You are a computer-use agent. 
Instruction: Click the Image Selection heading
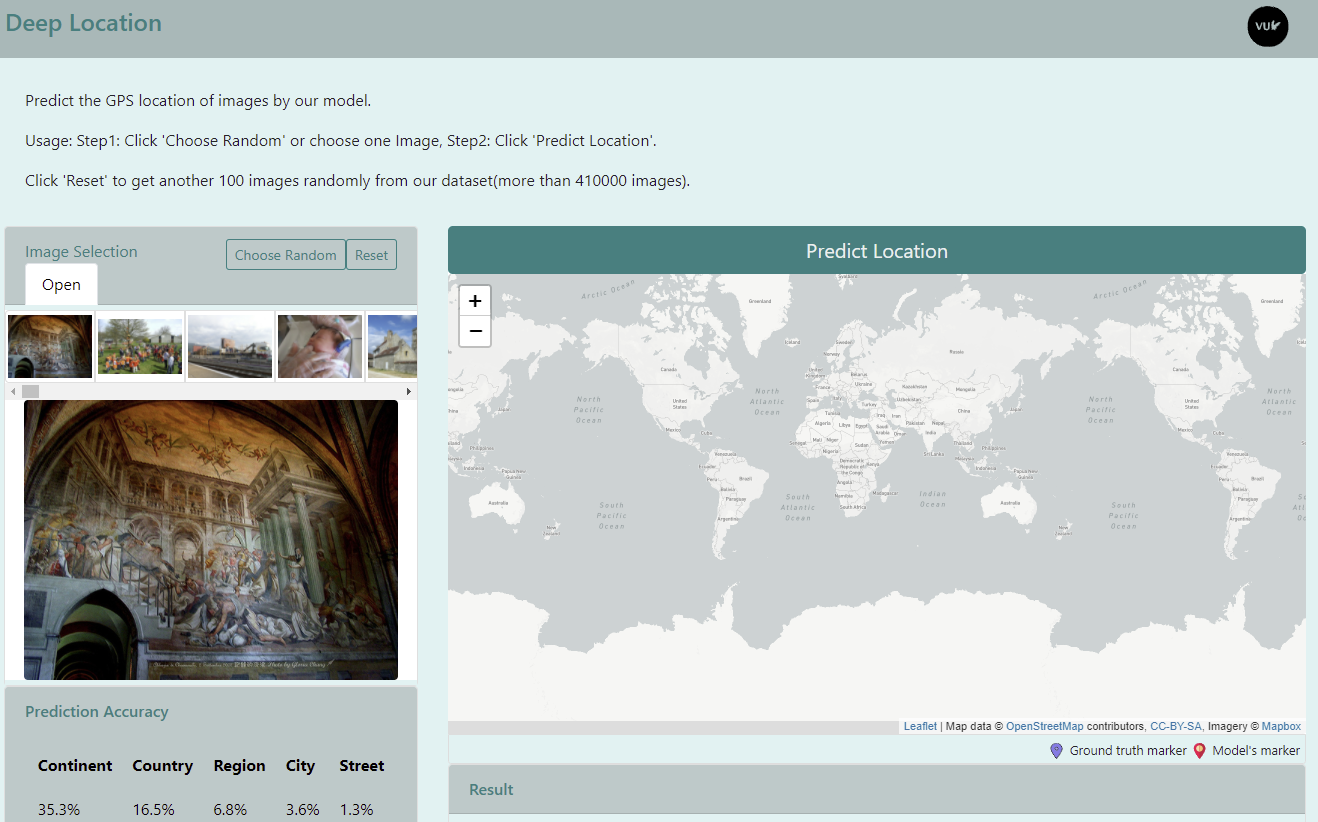[x=81, y=252]
